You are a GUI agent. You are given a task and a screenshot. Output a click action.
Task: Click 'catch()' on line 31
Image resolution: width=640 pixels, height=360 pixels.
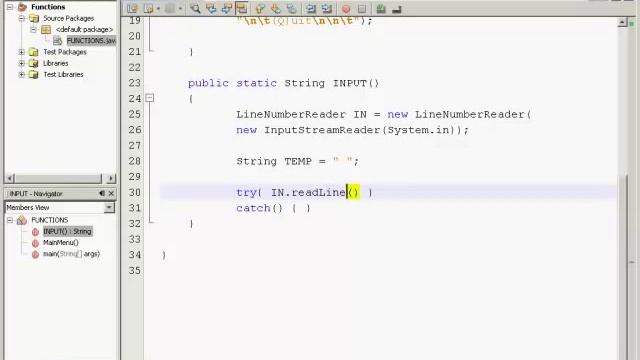[x=259, y=208]
